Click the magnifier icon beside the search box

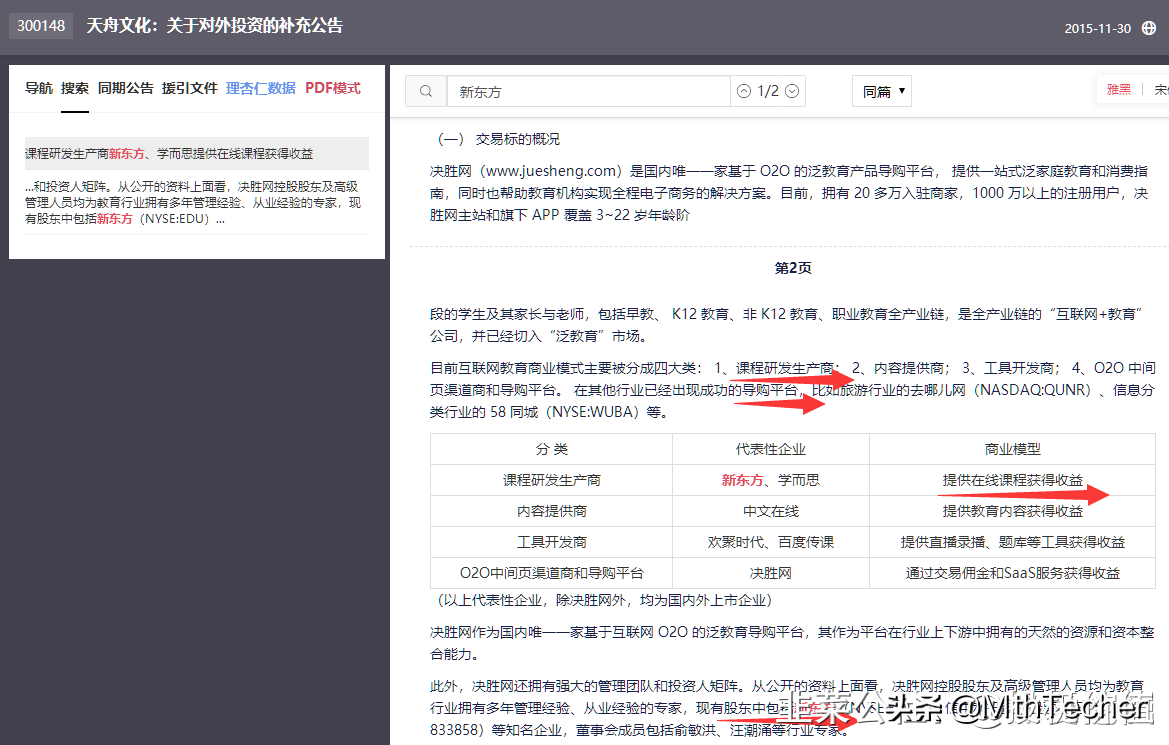point(426,90)
